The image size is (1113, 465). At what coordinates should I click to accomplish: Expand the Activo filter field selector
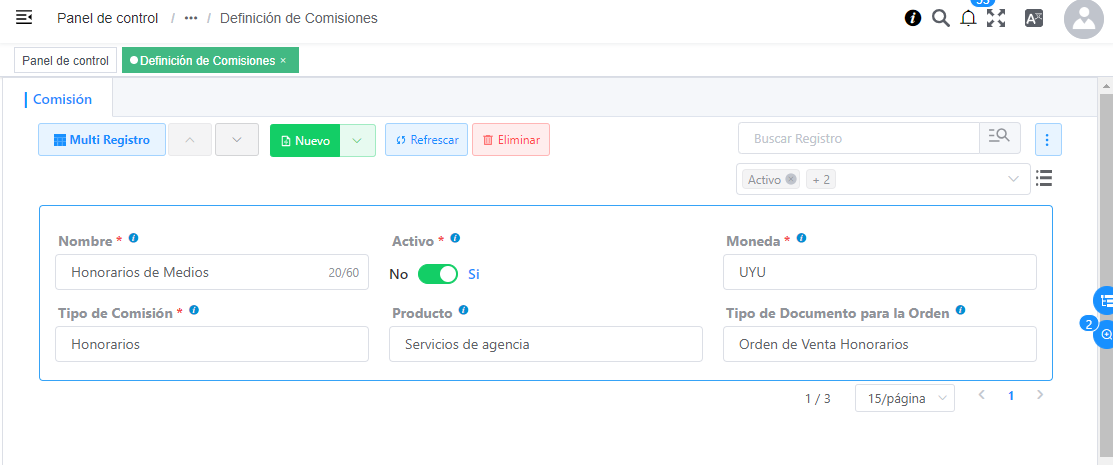pos(1014,180)
